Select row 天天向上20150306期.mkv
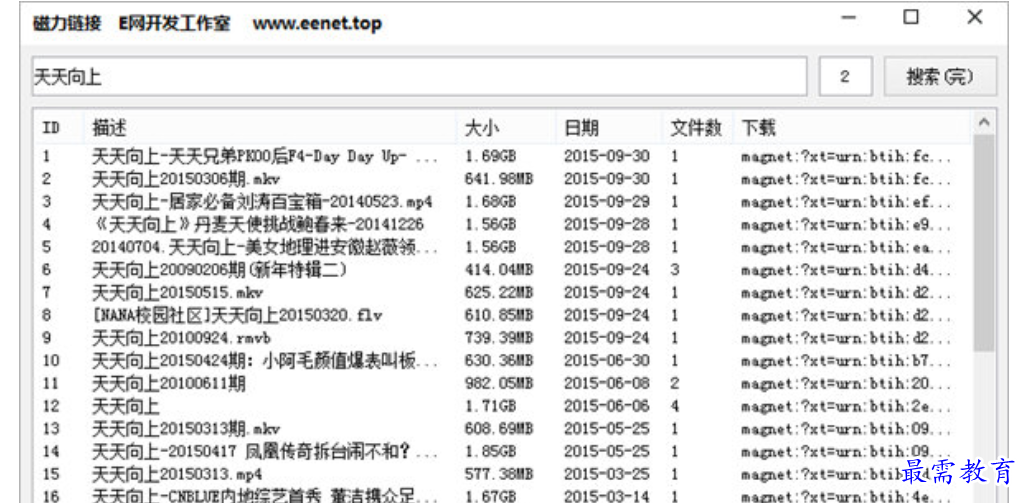Image resolution: width=1023 pixels, height=503 pixels. pos(504,179)
